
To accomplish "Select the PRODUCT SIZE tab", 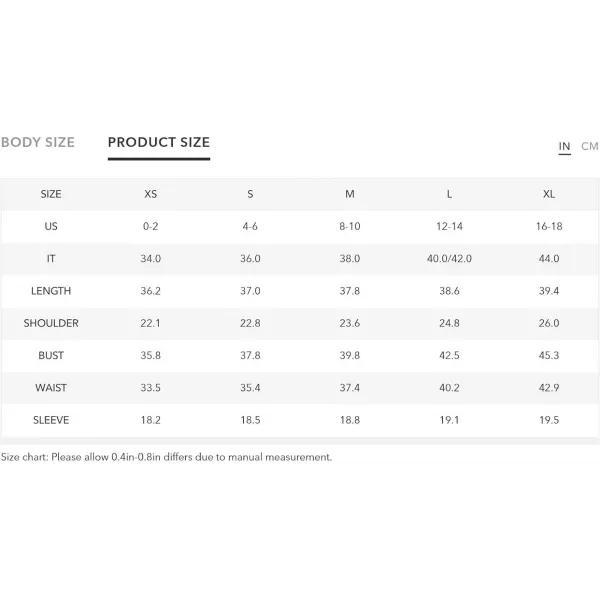I will coord(159,142).
